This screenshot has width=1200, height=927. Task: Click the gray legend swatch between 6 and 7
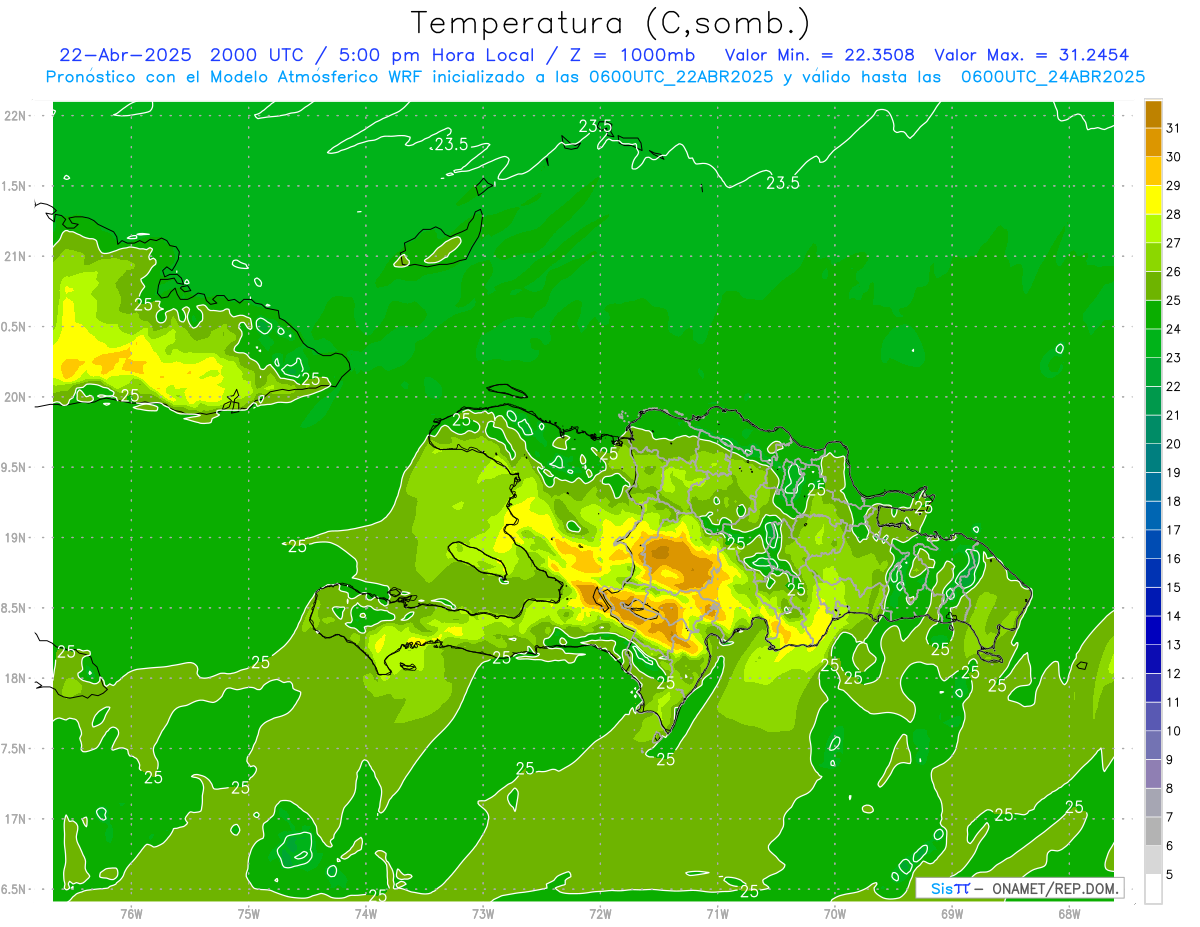[1153, 832]
